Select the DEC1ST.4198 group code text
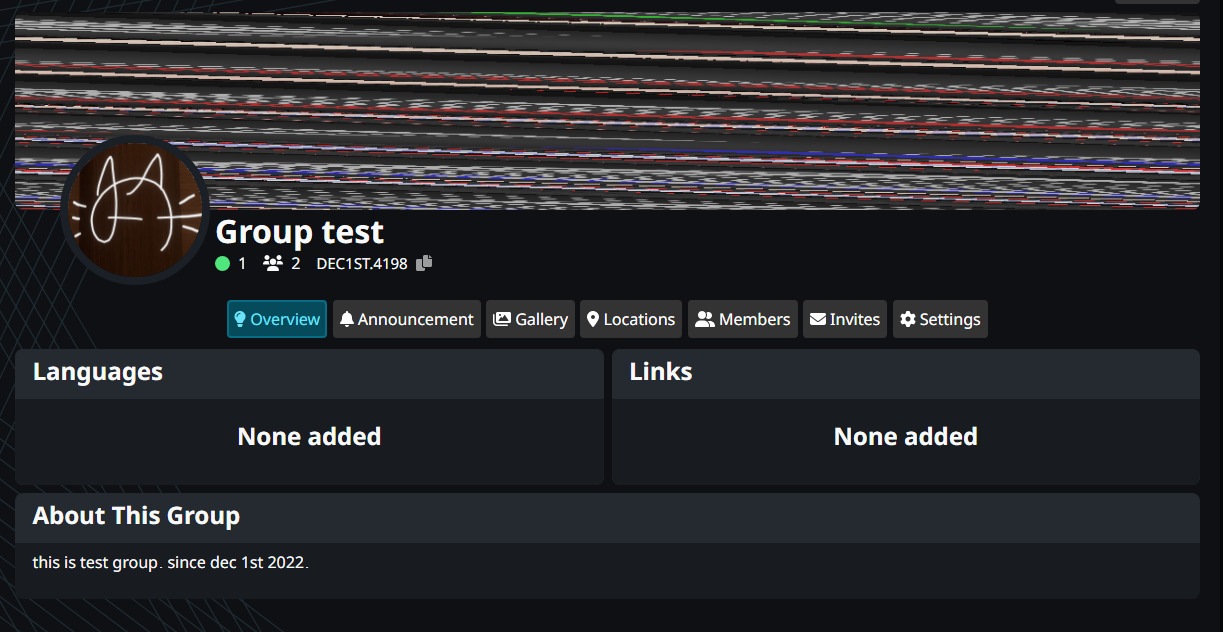The width and height of the screenshot is (1223, 632). 361,264
